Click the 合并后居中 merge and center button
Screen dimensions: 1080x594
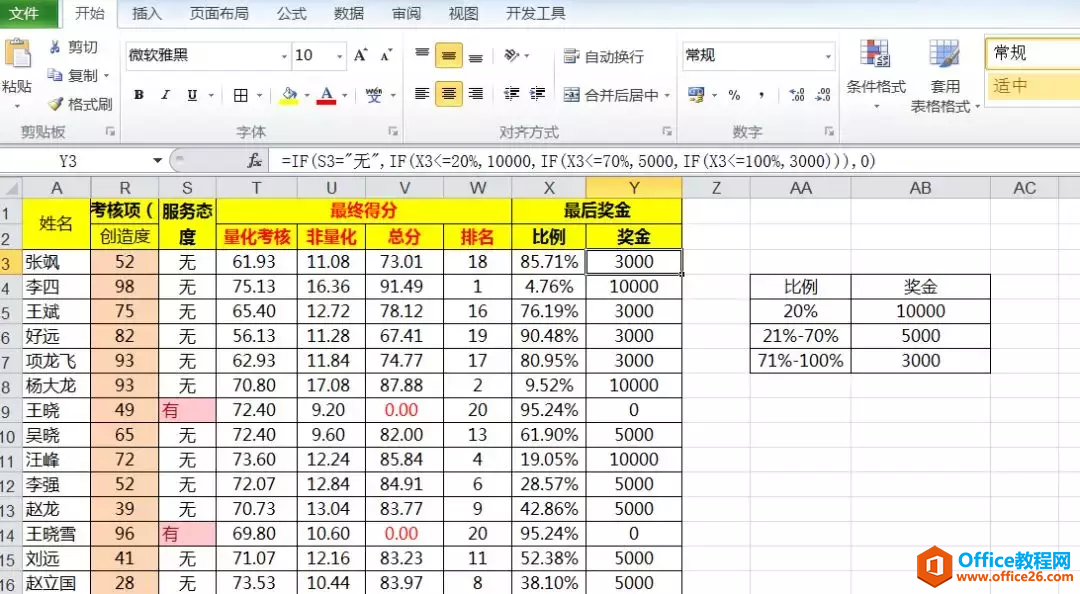click(x=610, y=95)
